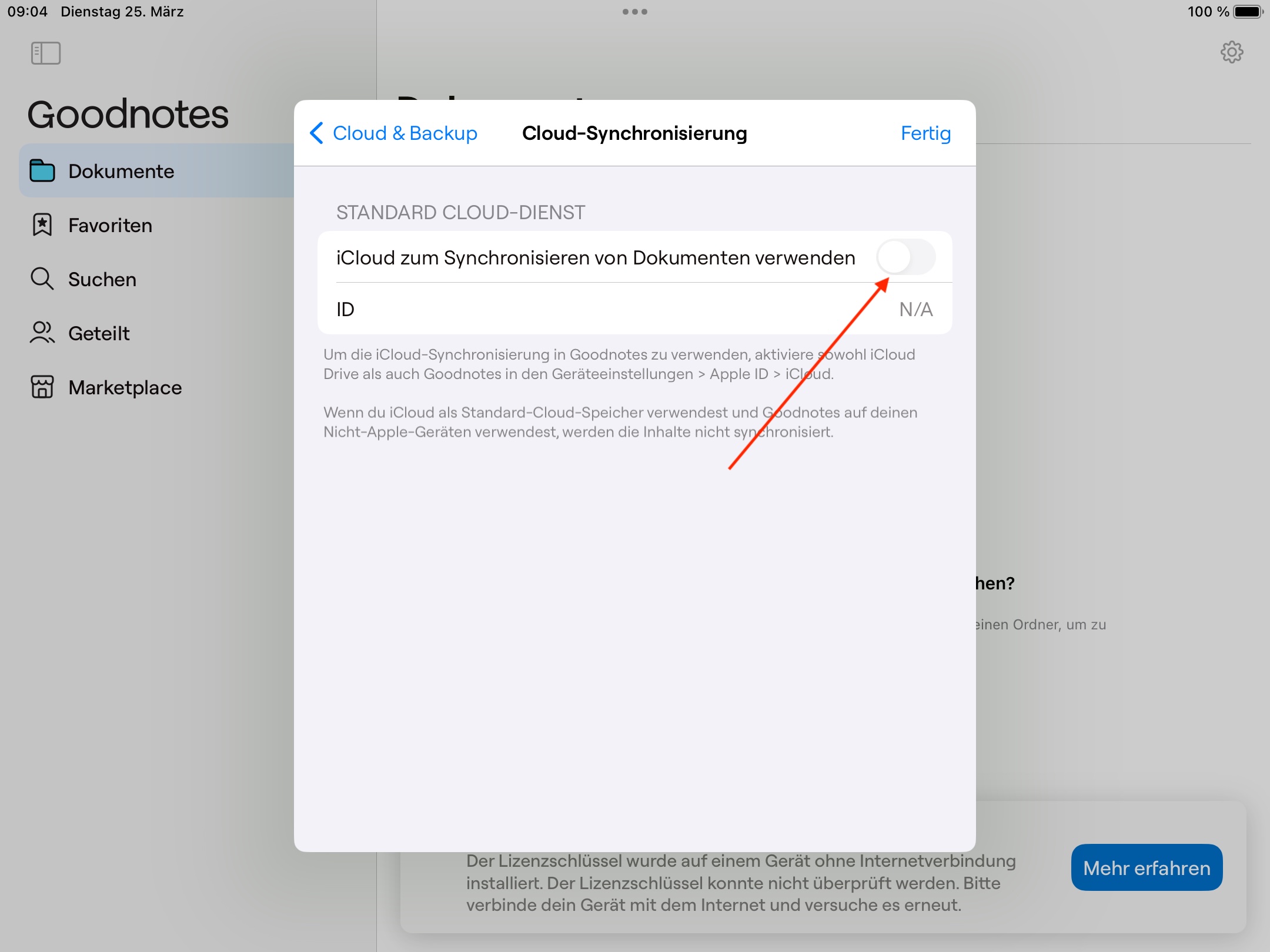Enable iCloud document sync toggle
The image size is (1270, 952).
905,257
